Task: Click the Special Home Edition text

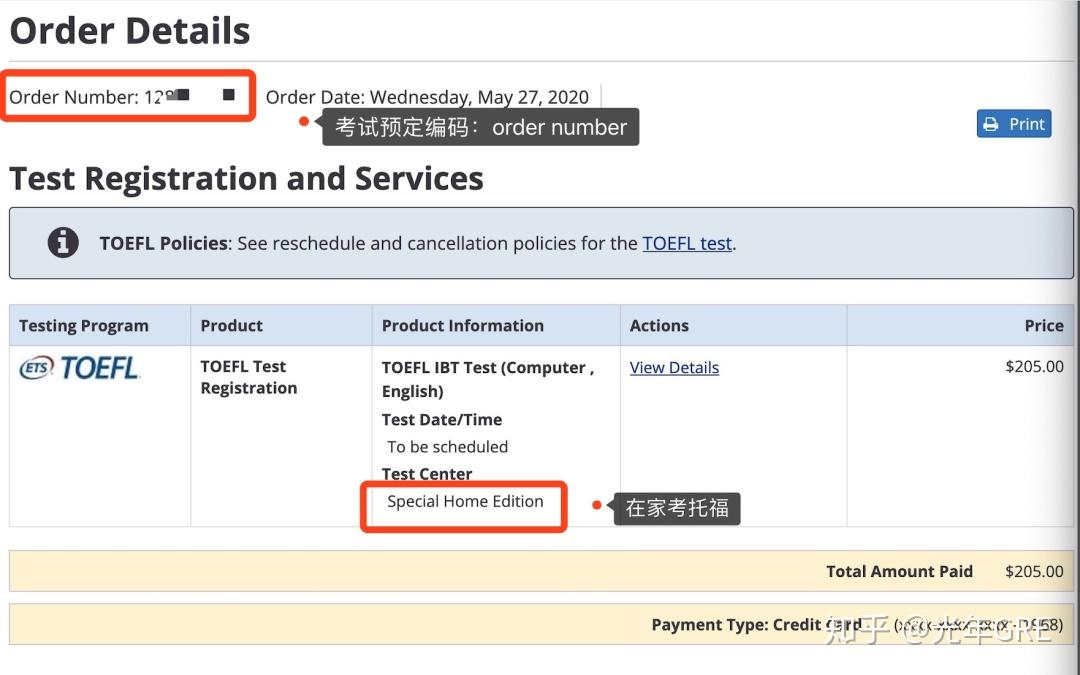Action: [465, 501]
